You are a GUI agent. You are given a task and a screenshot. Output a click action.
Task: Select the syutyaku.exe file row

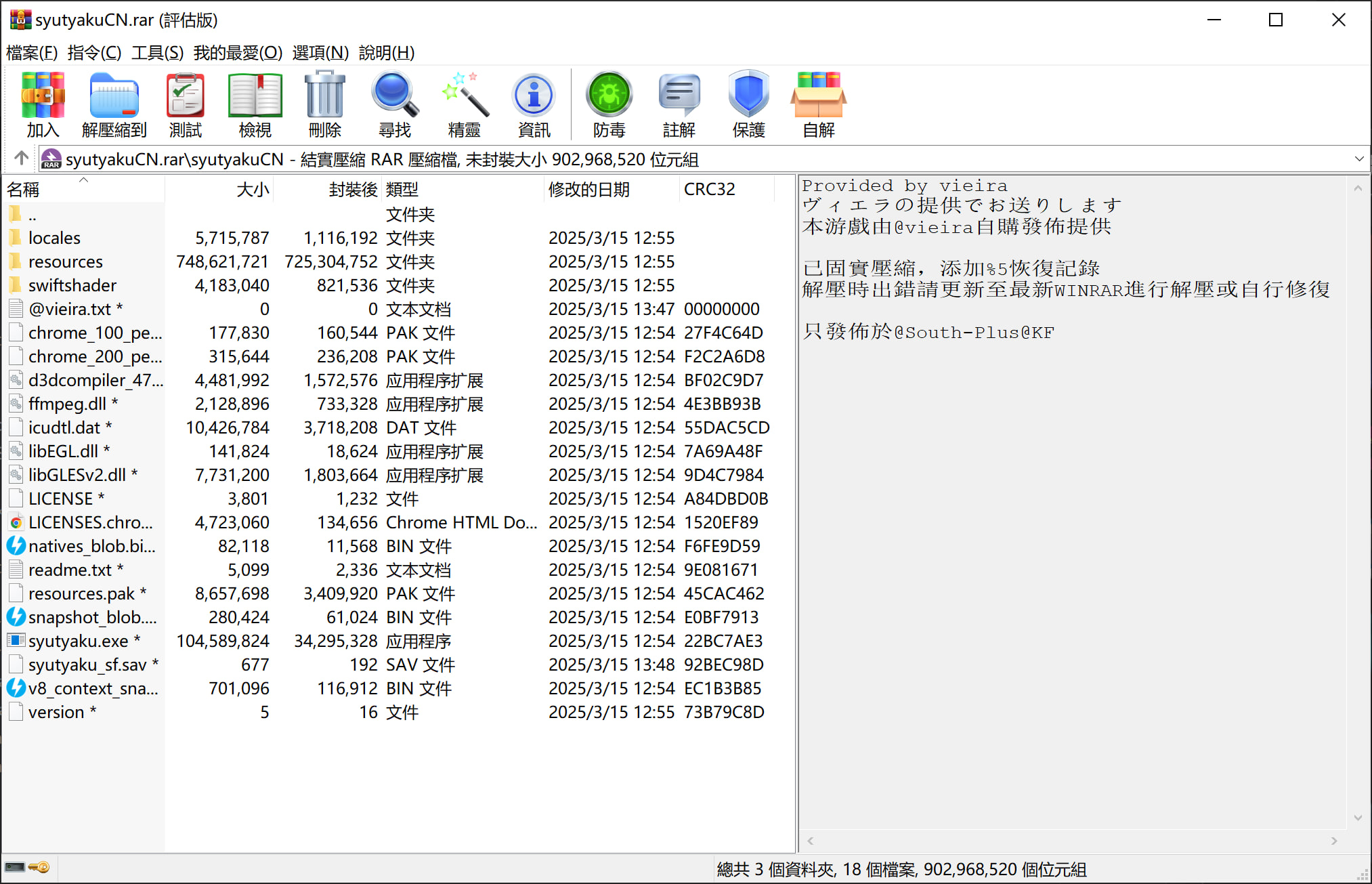click(x=78, y=641)
